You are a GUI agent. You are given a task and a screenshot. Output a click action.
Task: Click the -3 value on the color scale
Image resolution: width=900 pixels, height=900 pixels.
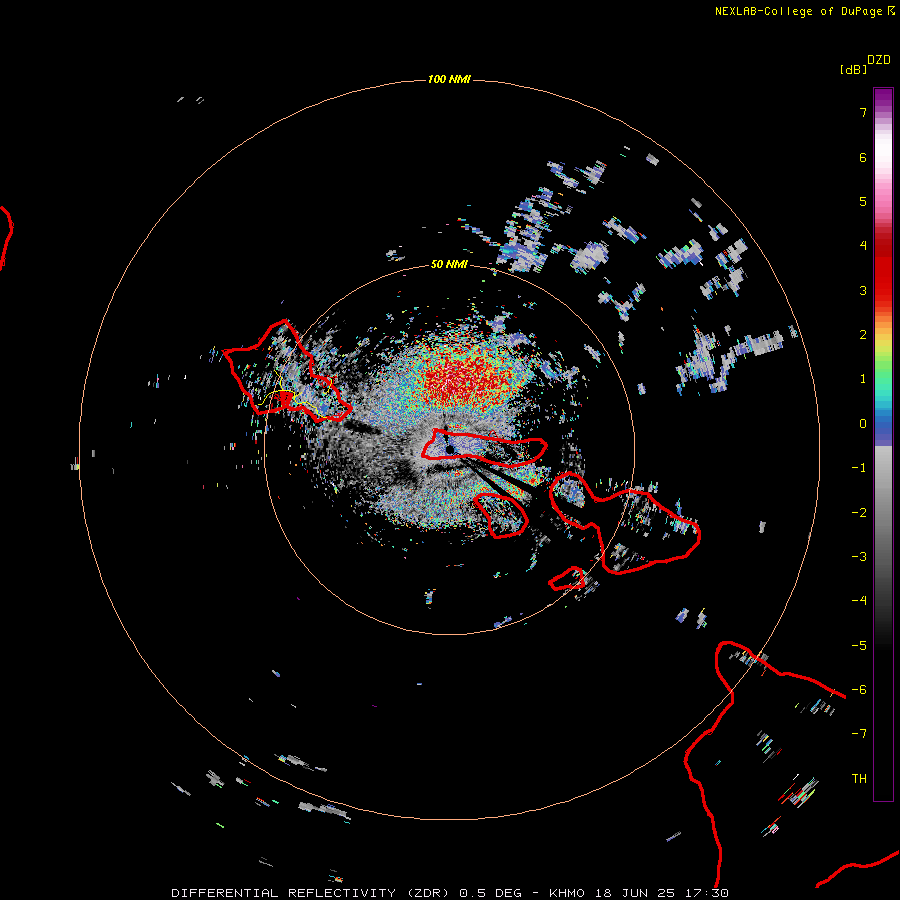click(x=859, y=557)
